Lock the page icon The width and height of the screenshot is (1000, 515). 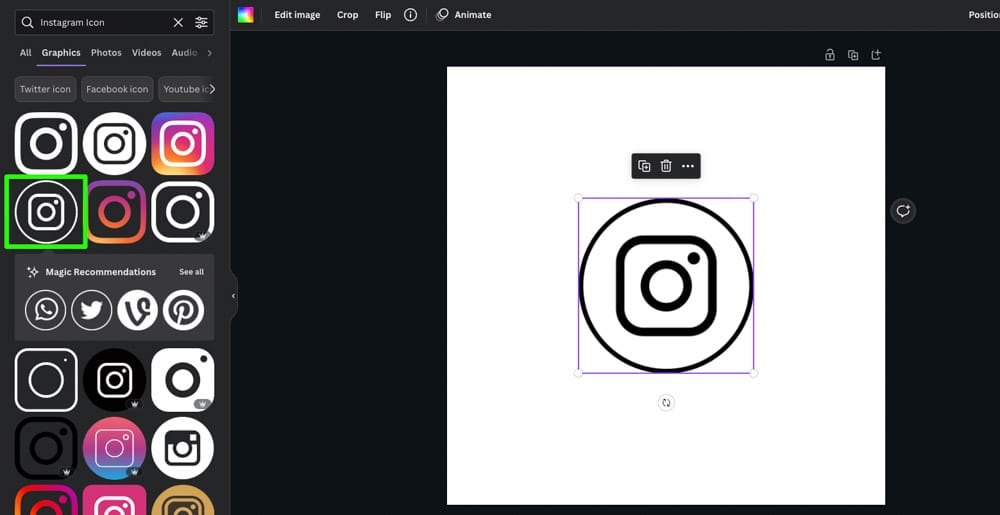click(830, 55)
